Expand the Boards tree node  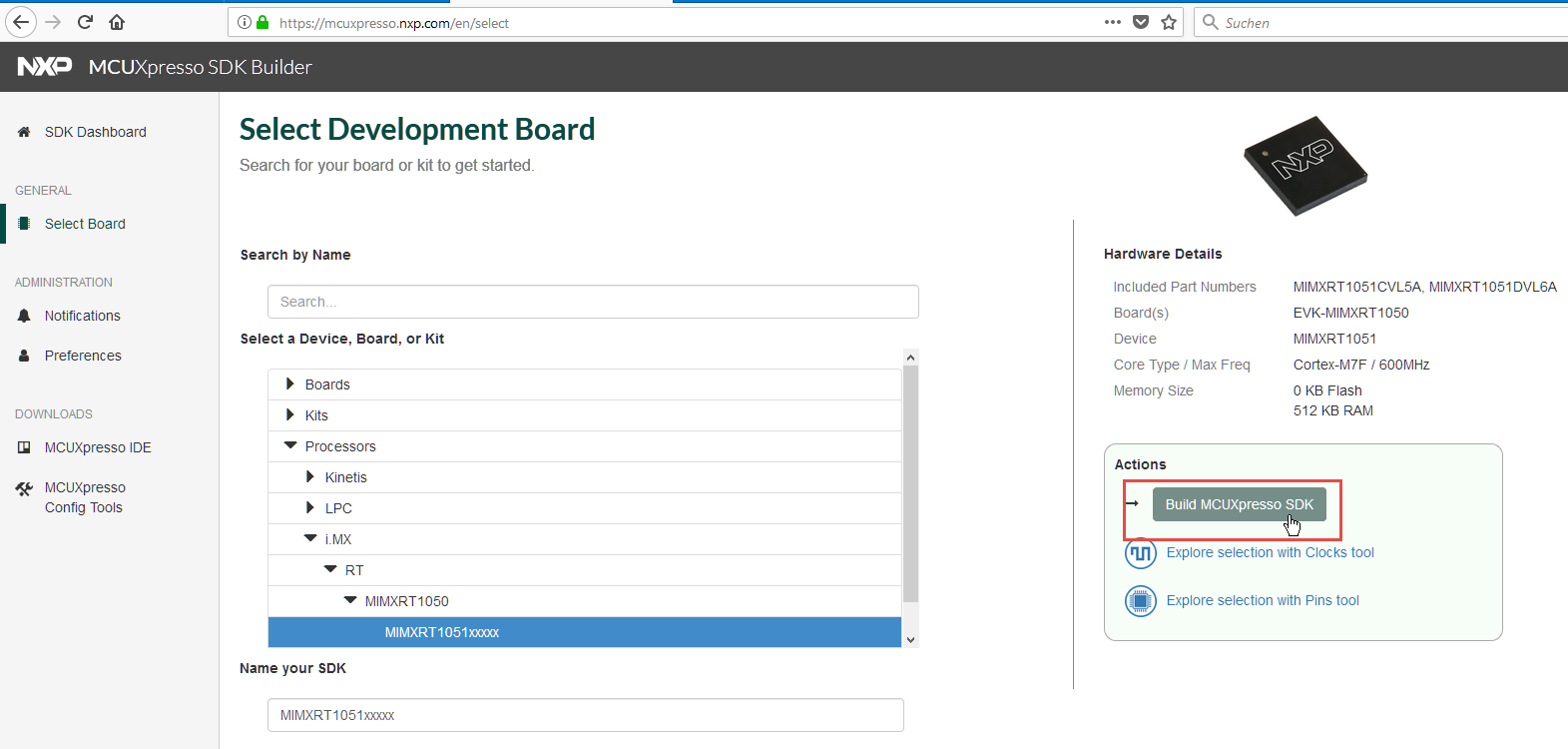[290, 384]
